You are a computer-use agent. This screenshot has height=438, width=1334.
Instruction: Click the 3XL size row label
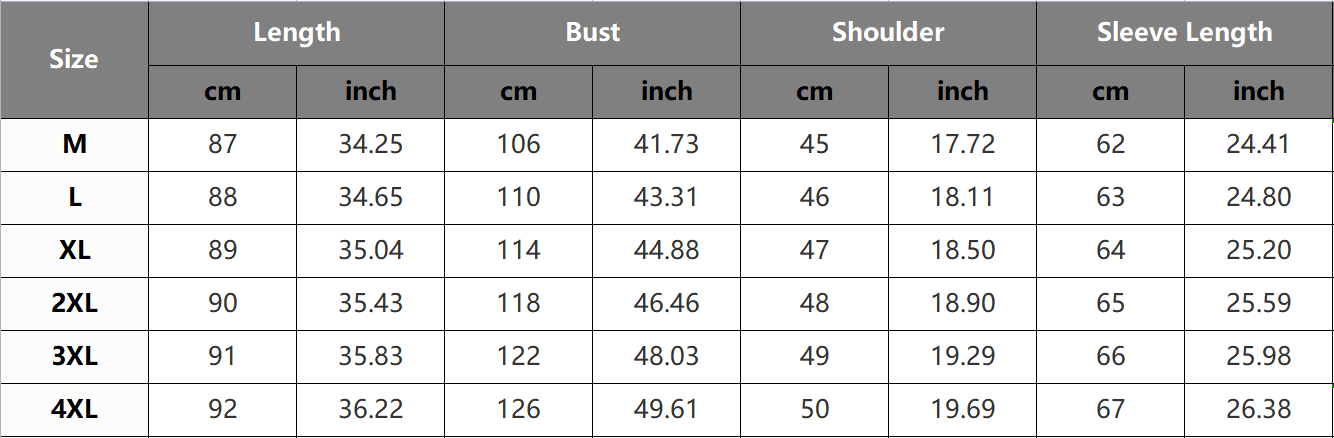(x=74, y=356)
